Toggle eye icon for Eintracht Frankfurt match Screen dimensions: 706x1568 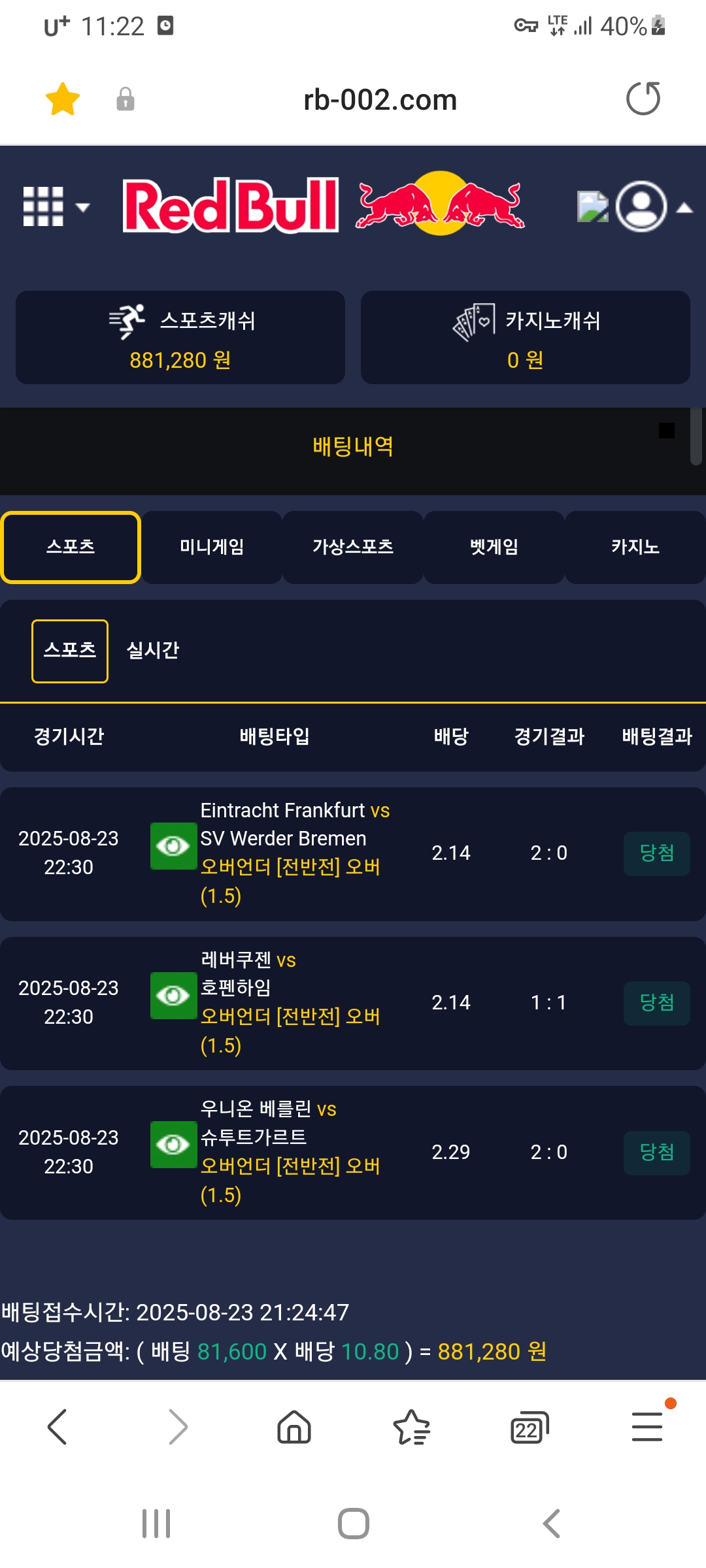tap(173, 846)
